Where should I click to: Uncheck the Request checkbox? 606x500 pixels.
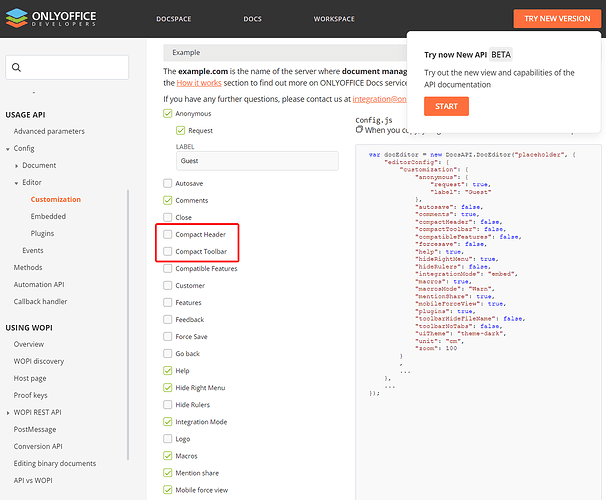pyautogui.click(x=180, y=131)
